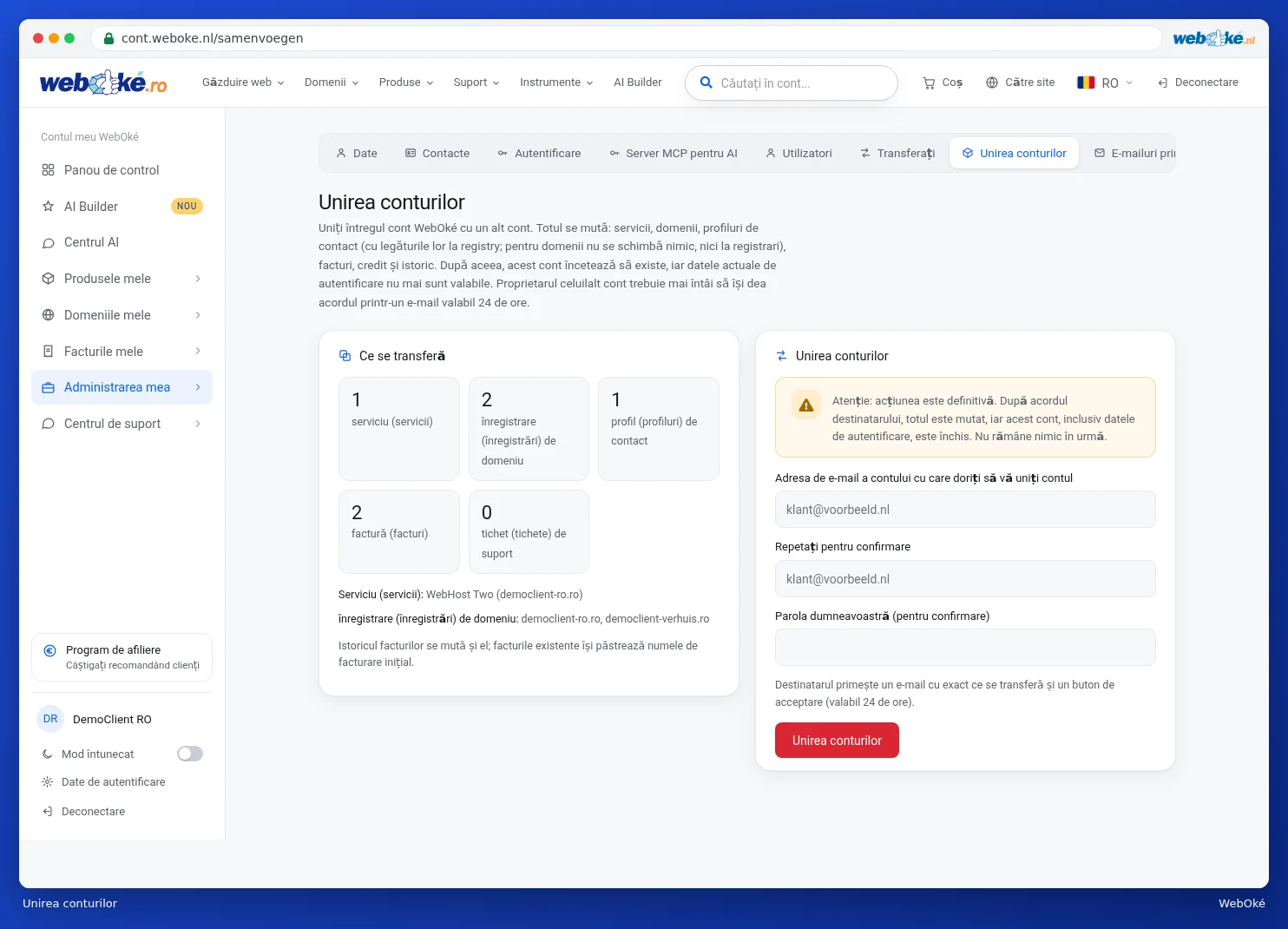Click the Romanian flag icon
This screenshot has width=1288, height=929.
coord(1086,82)
